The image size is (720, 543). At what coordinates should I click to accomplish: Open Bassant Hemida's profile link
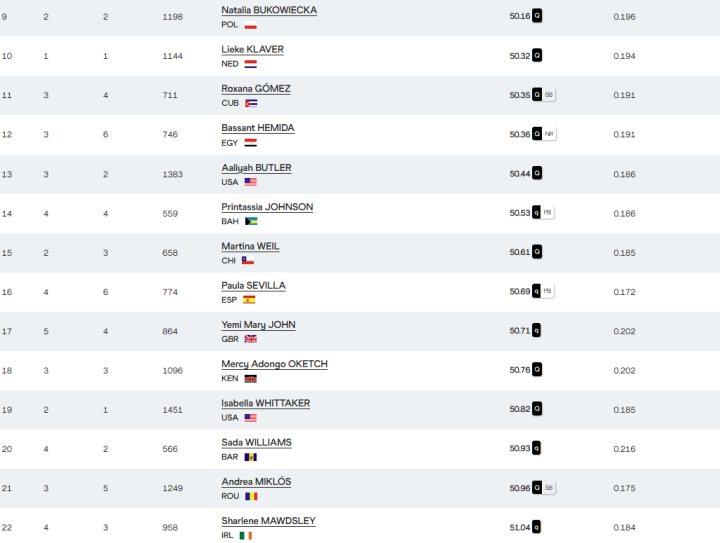(258, 128)
